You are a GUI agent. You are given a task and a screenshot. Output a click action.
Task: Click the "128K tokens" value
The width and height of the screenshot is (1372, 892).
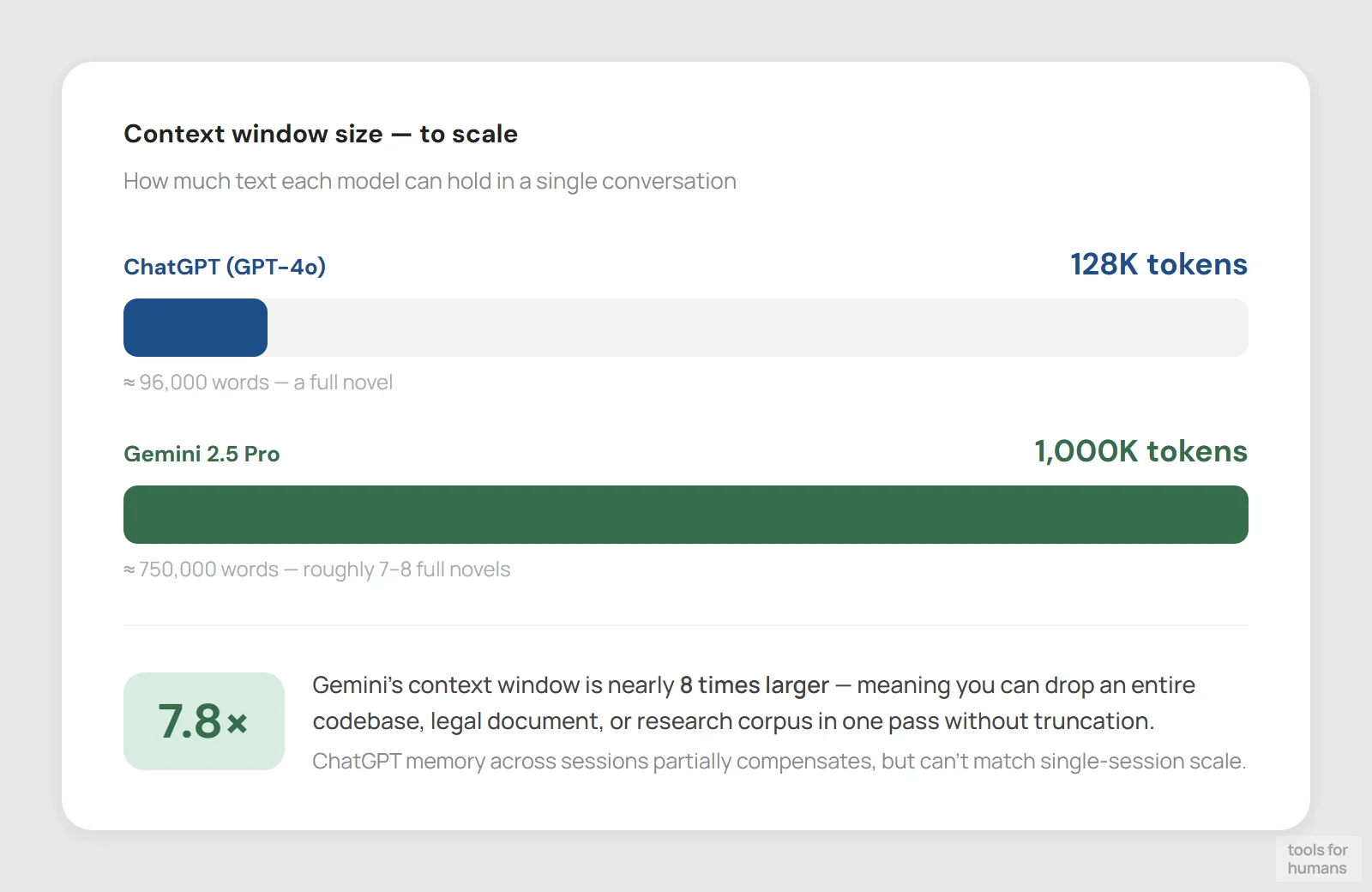(1158, 264)
